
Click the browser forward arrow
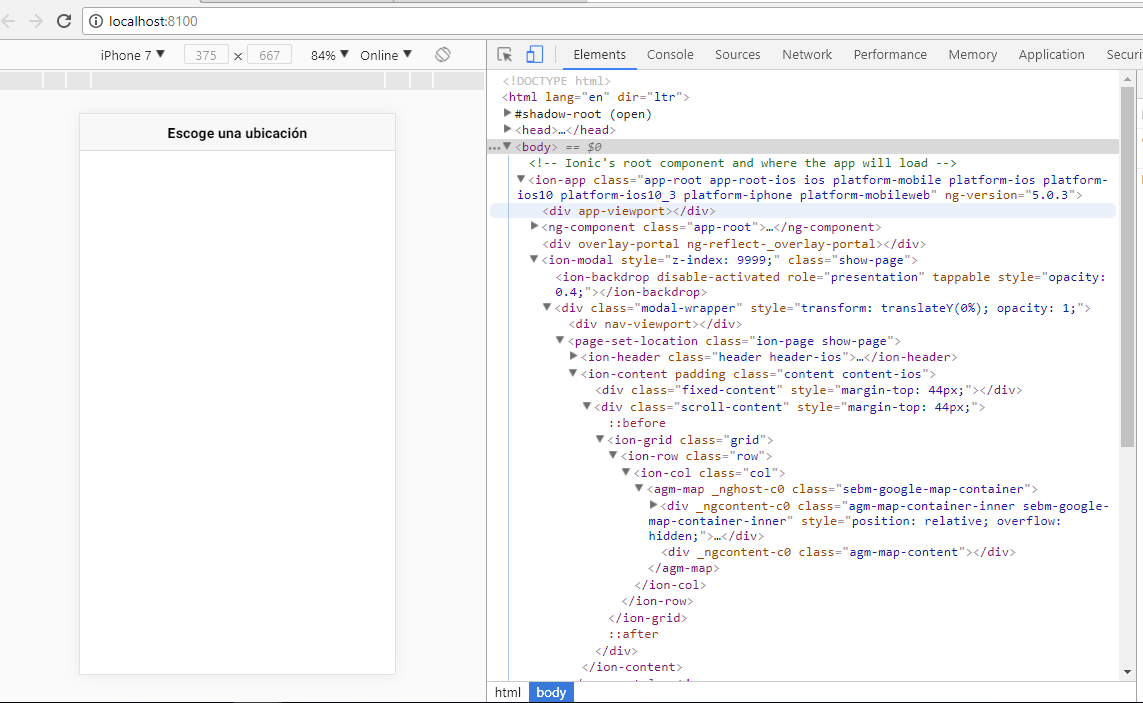pyautogui.click(x=36, y=20)
